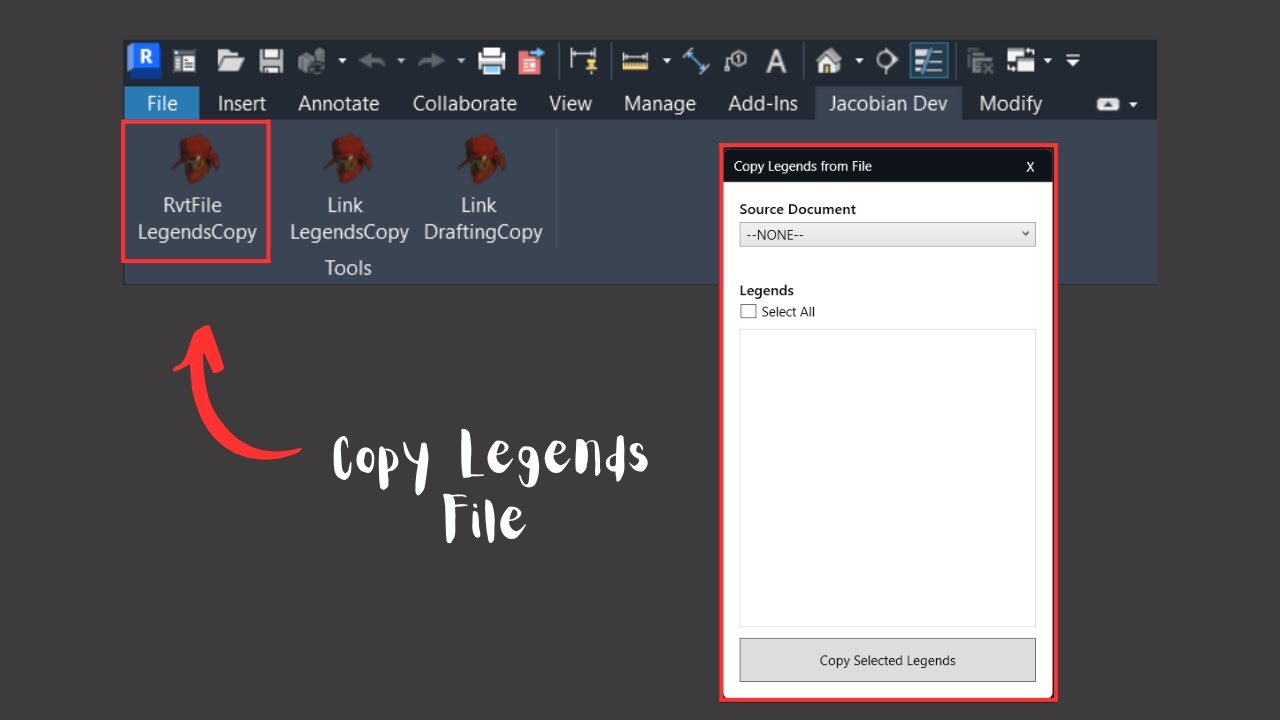
Task: Expand the Undo history dropdown arrow
Action: (401, 61)
